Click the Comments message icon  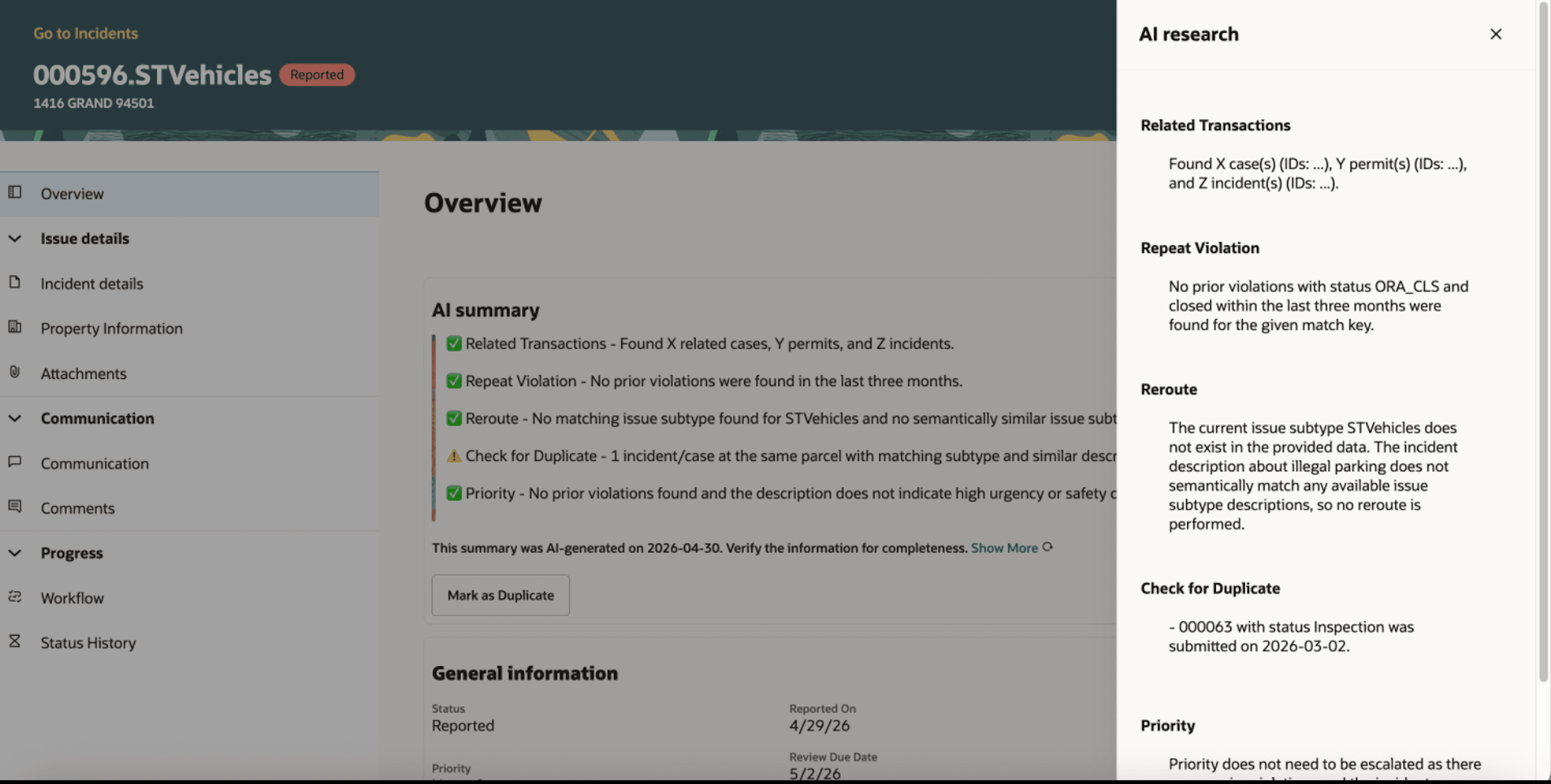pyautogui.click(x=15, y=506)
